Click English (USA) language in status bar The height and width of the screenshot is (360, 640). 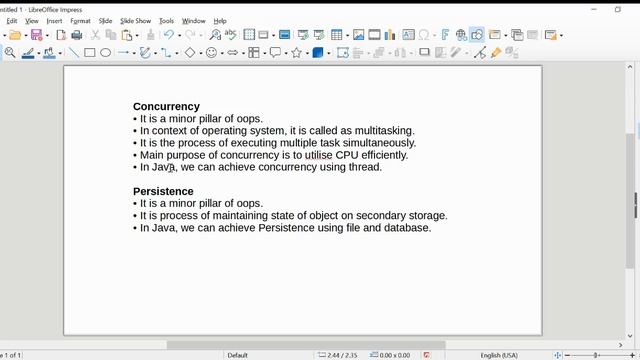(499, 355)
